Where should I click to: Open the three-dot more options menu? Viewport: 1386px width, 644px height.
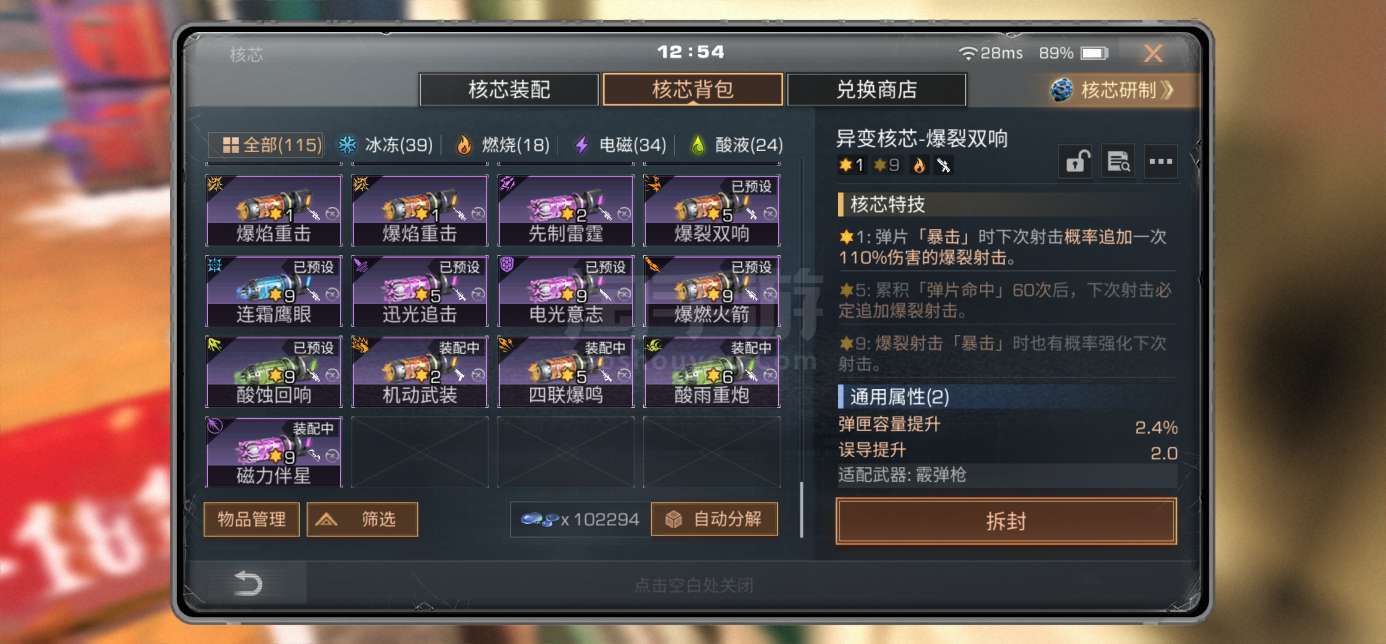pyautogui.click(x=1160, y=161)
